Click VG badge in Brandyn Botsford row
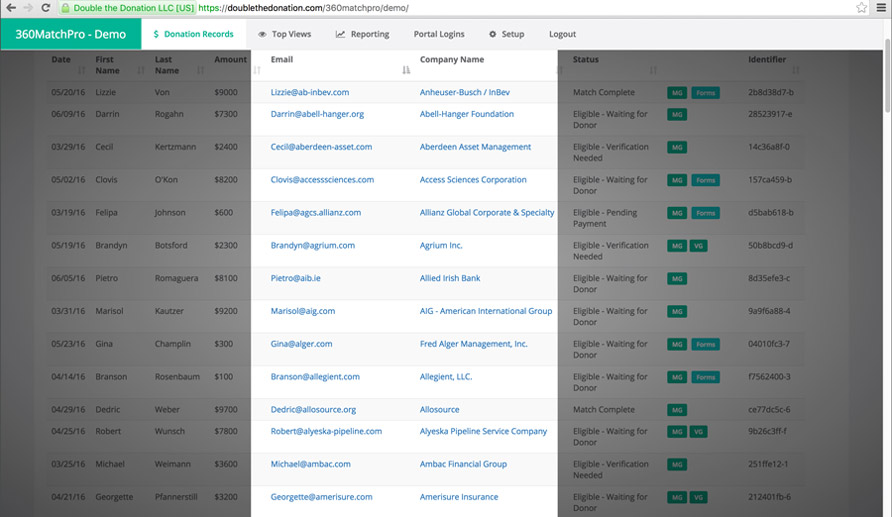 point(699,246)
